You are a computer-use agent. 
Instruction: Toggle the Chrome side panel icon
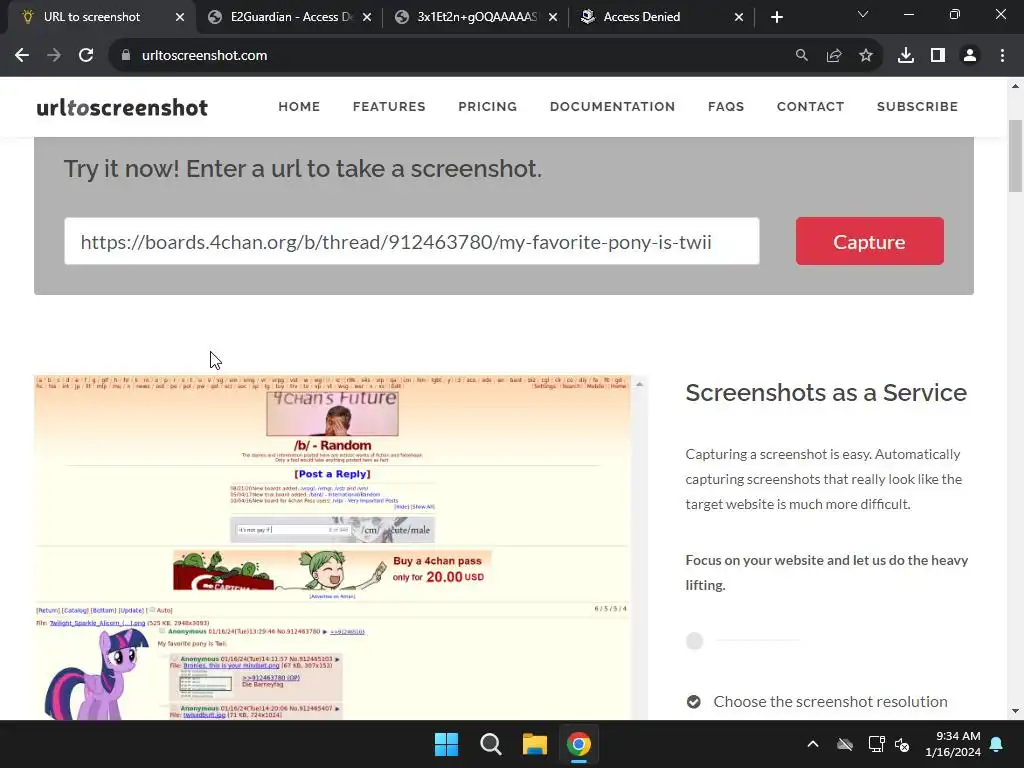(938, 56)
